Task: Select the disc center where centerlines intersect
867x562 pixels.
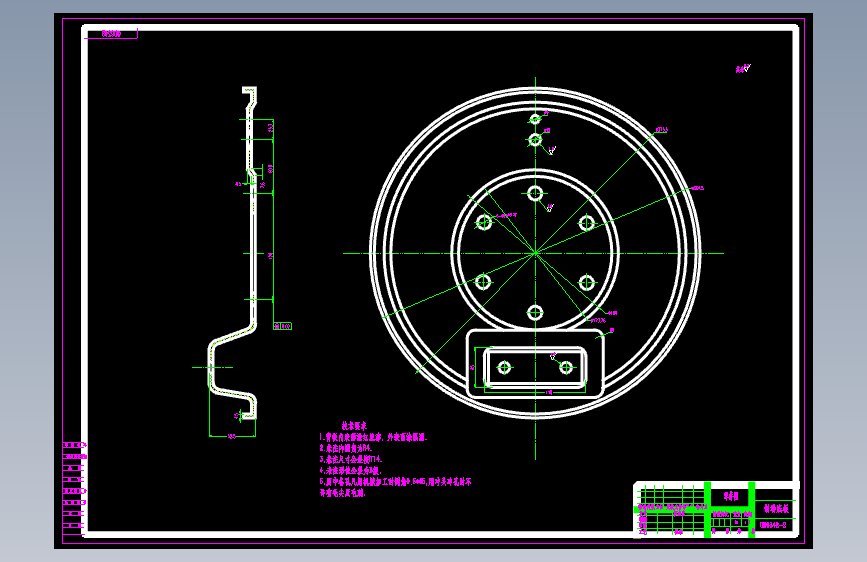Action: click(x=535, y=253)
